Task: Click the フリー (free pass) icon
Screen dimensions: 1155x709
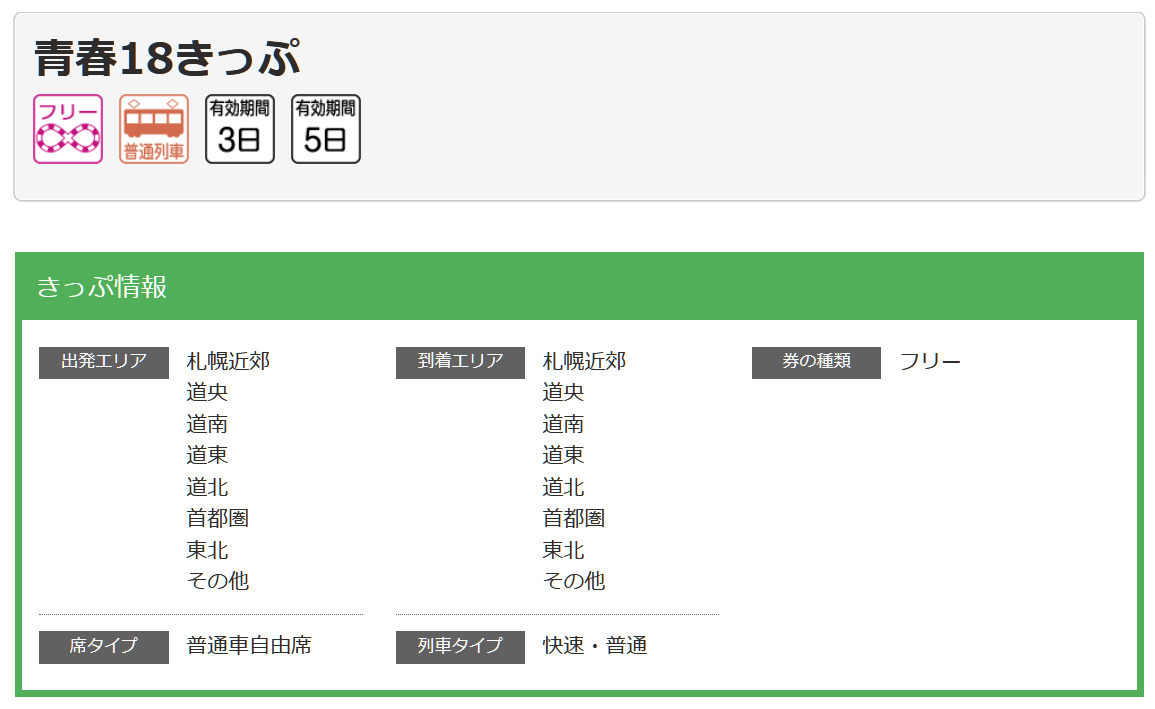Action: pyautogui.click(x=67, y=128)
